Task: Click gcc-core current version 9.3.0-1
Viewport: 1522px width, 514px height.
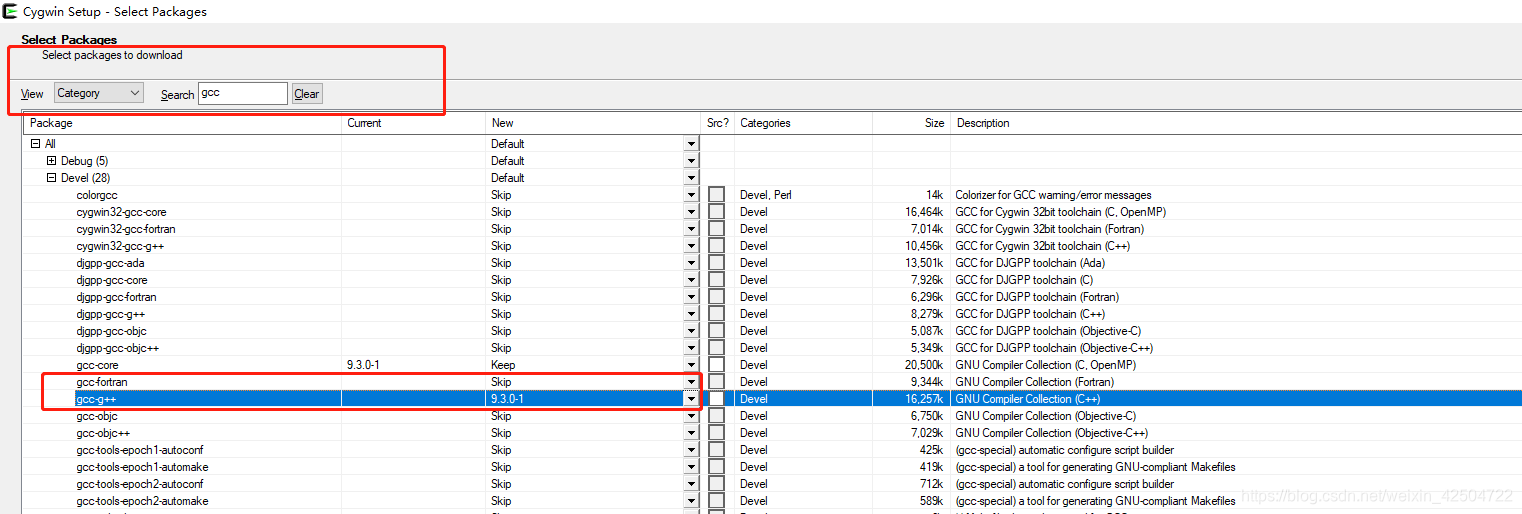Action: coord(364,365)
